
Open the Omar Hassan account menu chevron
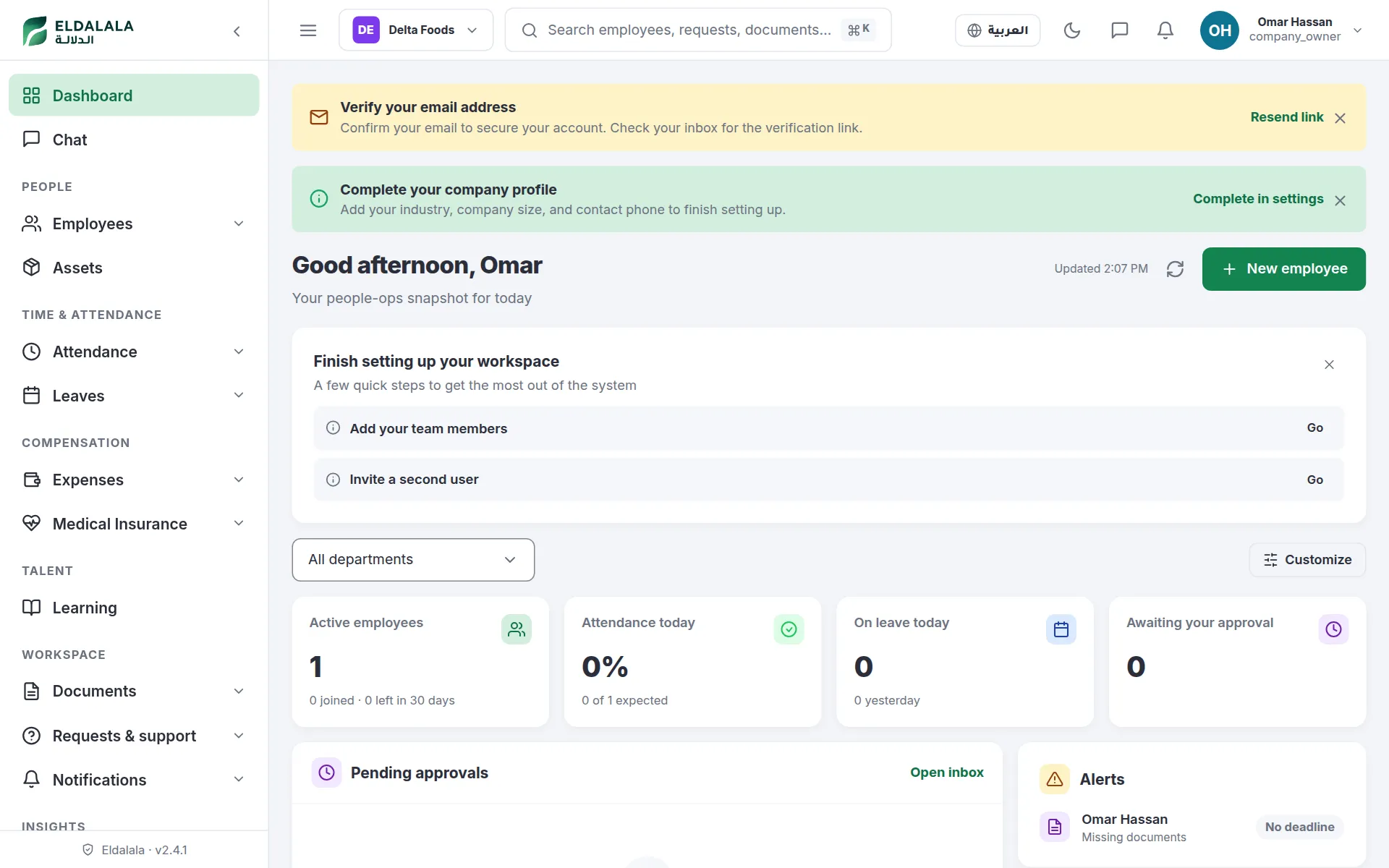tap(1358, 30)
